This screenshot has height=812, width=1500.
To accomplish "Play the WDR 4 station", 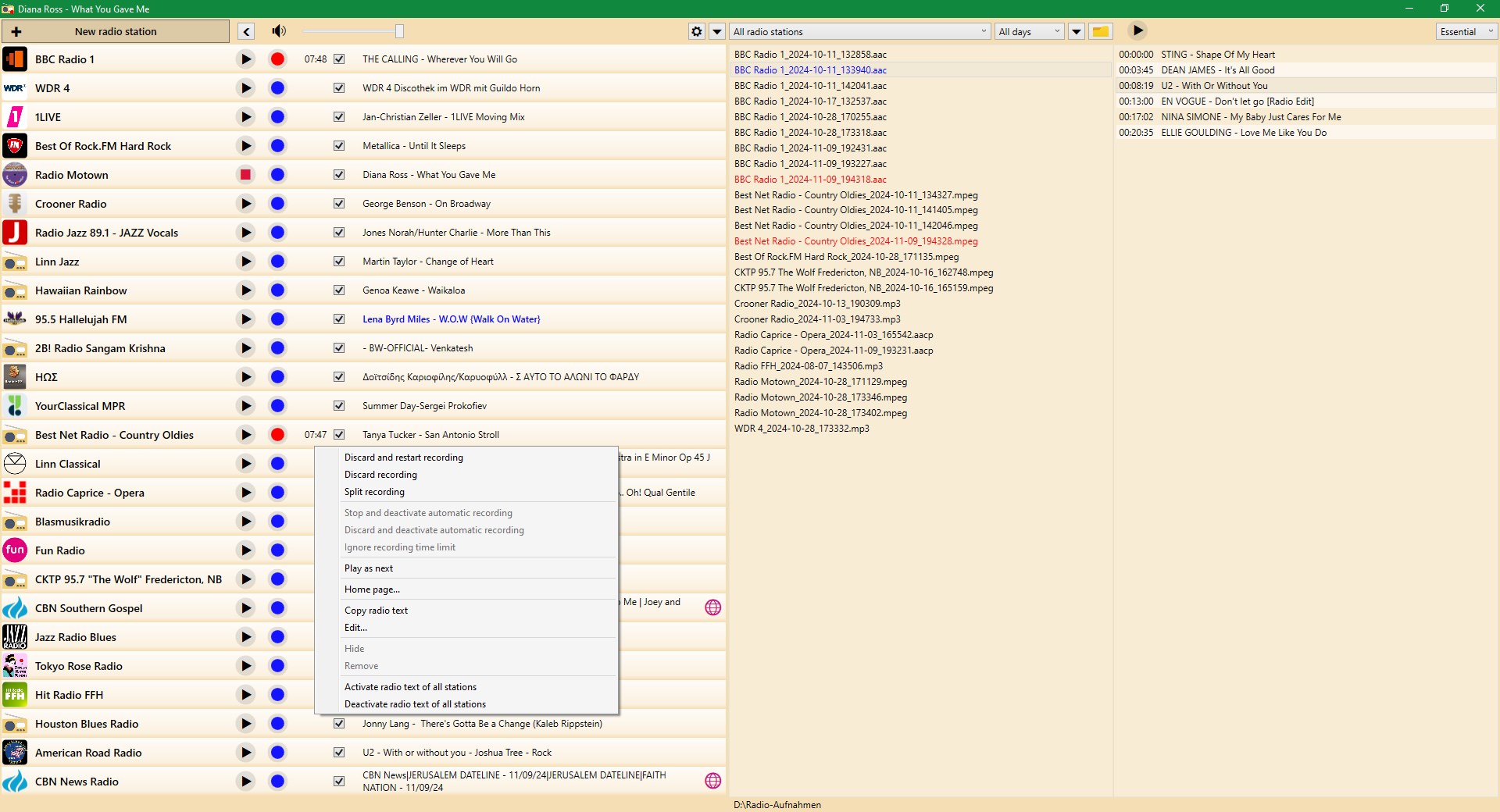I will tap(245, 88).
